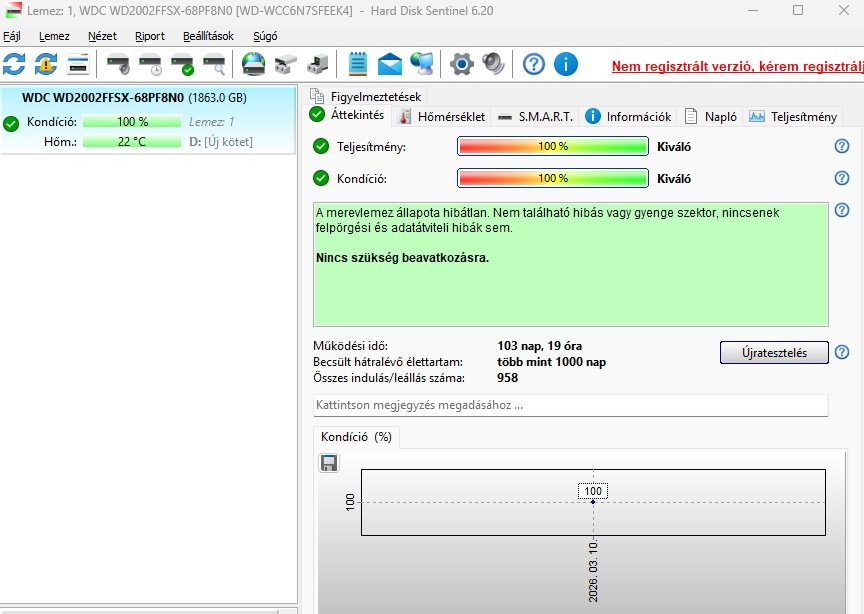Open the Súgó menu
Image resolution: width=864 pixels, height=614 pixels.
[x=265, y=36]
